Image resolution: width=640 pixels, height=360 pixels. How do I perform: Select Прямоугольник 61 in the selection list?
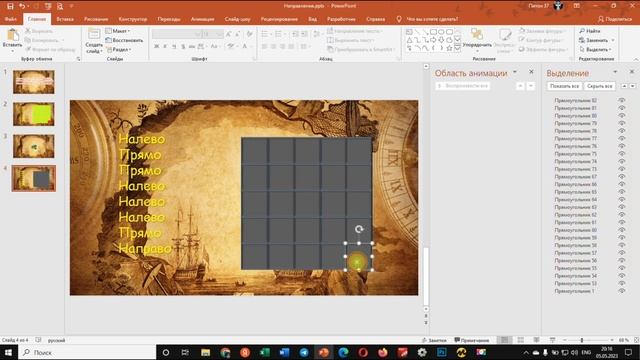point(576,222)
